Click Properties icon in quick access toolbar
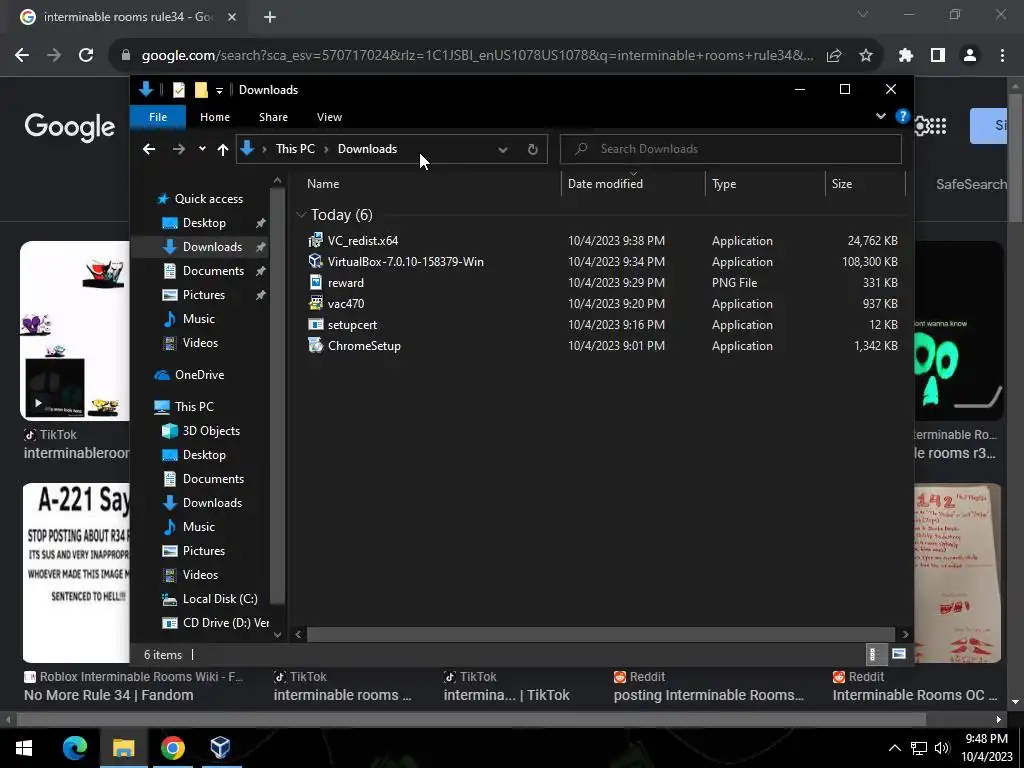Screen dimensions: 1024x768 [x=178, y=90]
